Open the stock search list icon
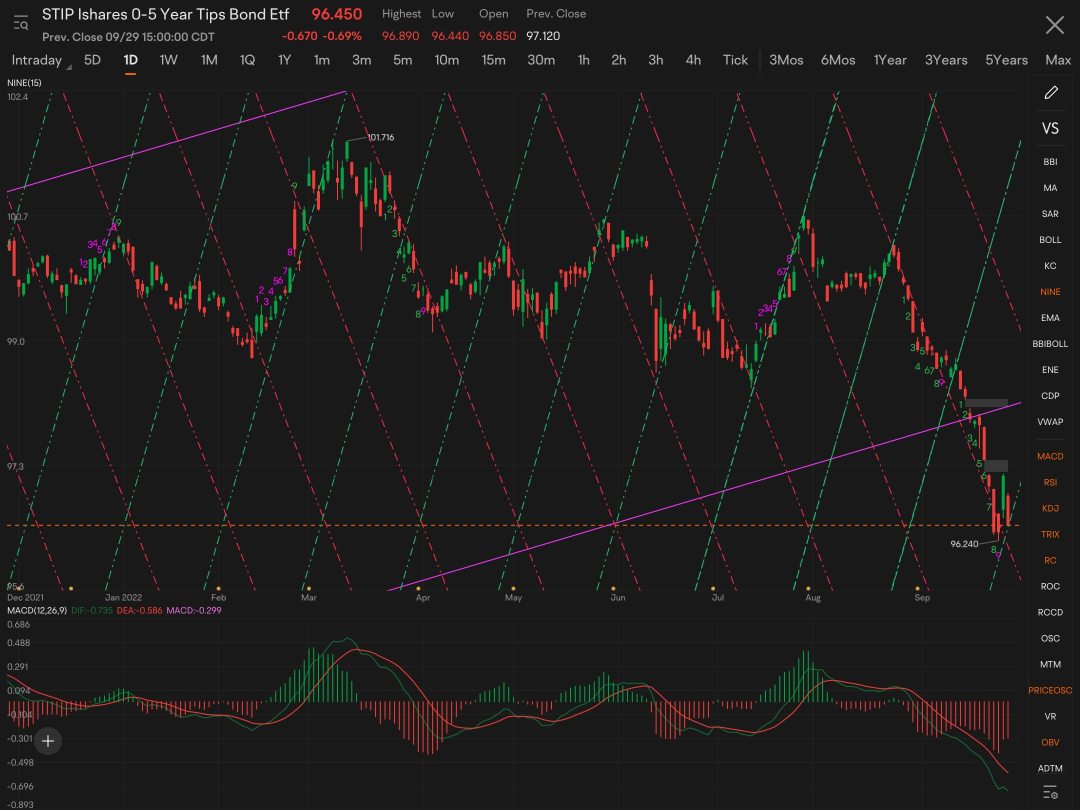 [21, 23]
